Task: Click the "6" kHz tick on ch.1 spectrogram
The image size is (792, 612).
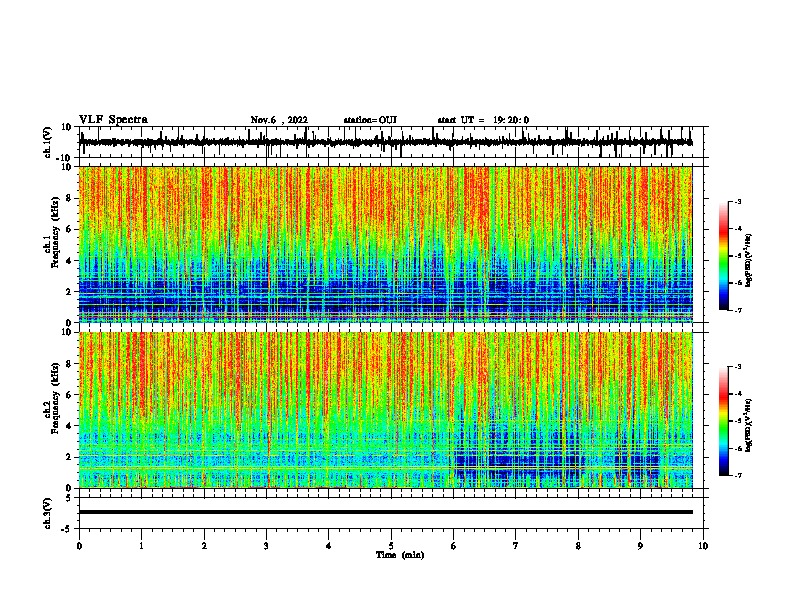Action: point(69,230)
